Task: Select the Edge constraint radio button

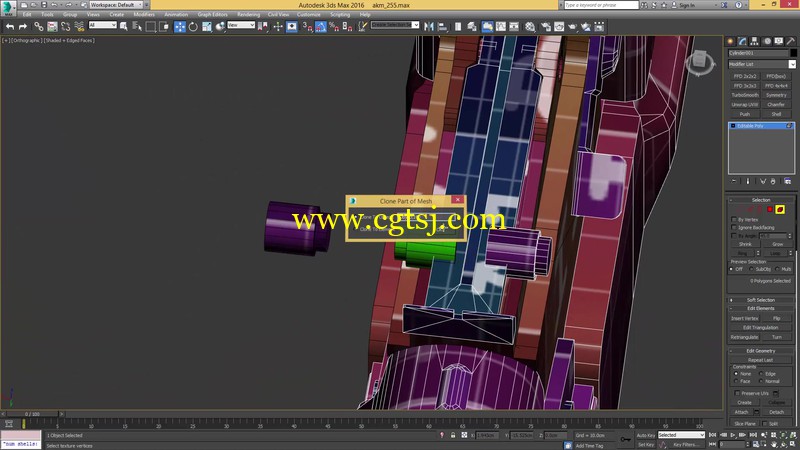Action: click(761, 374)
